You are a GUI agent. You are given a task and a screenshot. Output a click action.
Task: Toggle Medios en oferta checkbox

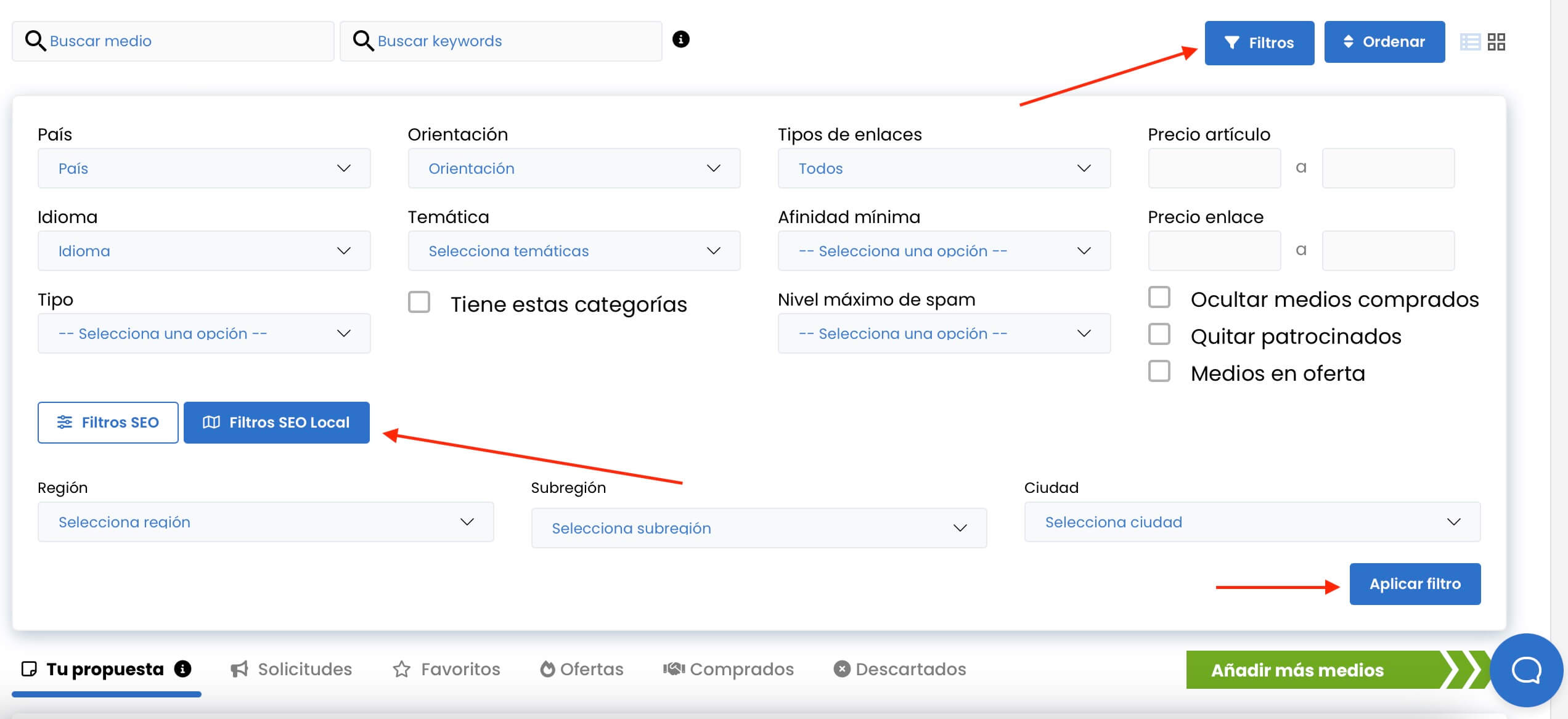1159,371
